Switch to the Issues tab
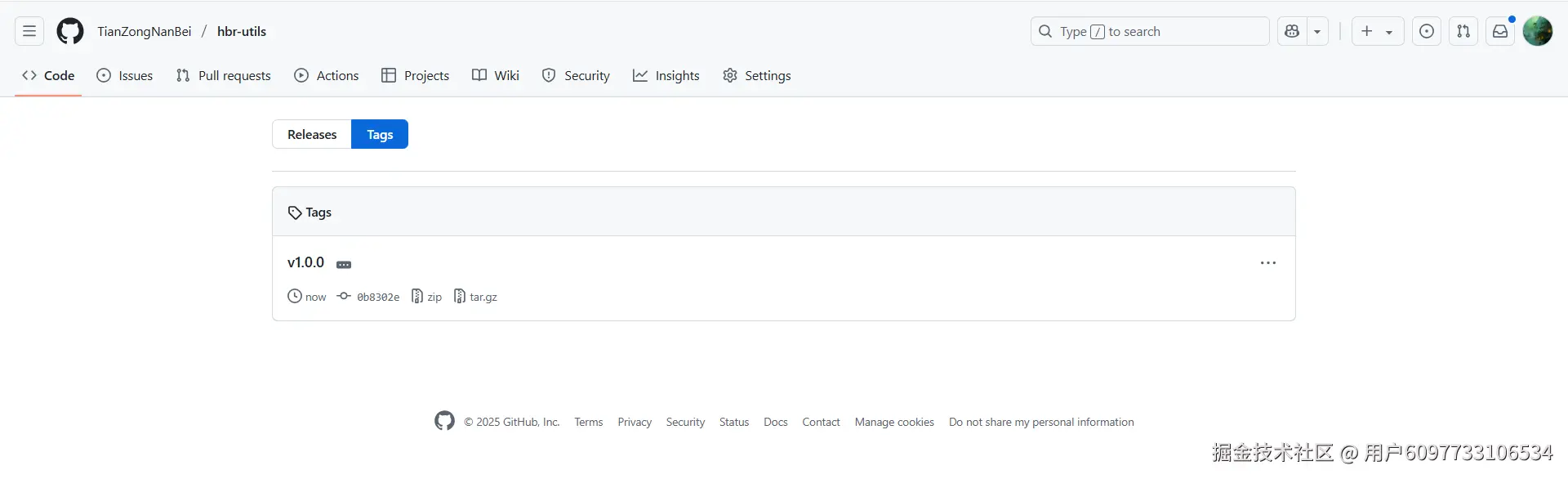 125,75
